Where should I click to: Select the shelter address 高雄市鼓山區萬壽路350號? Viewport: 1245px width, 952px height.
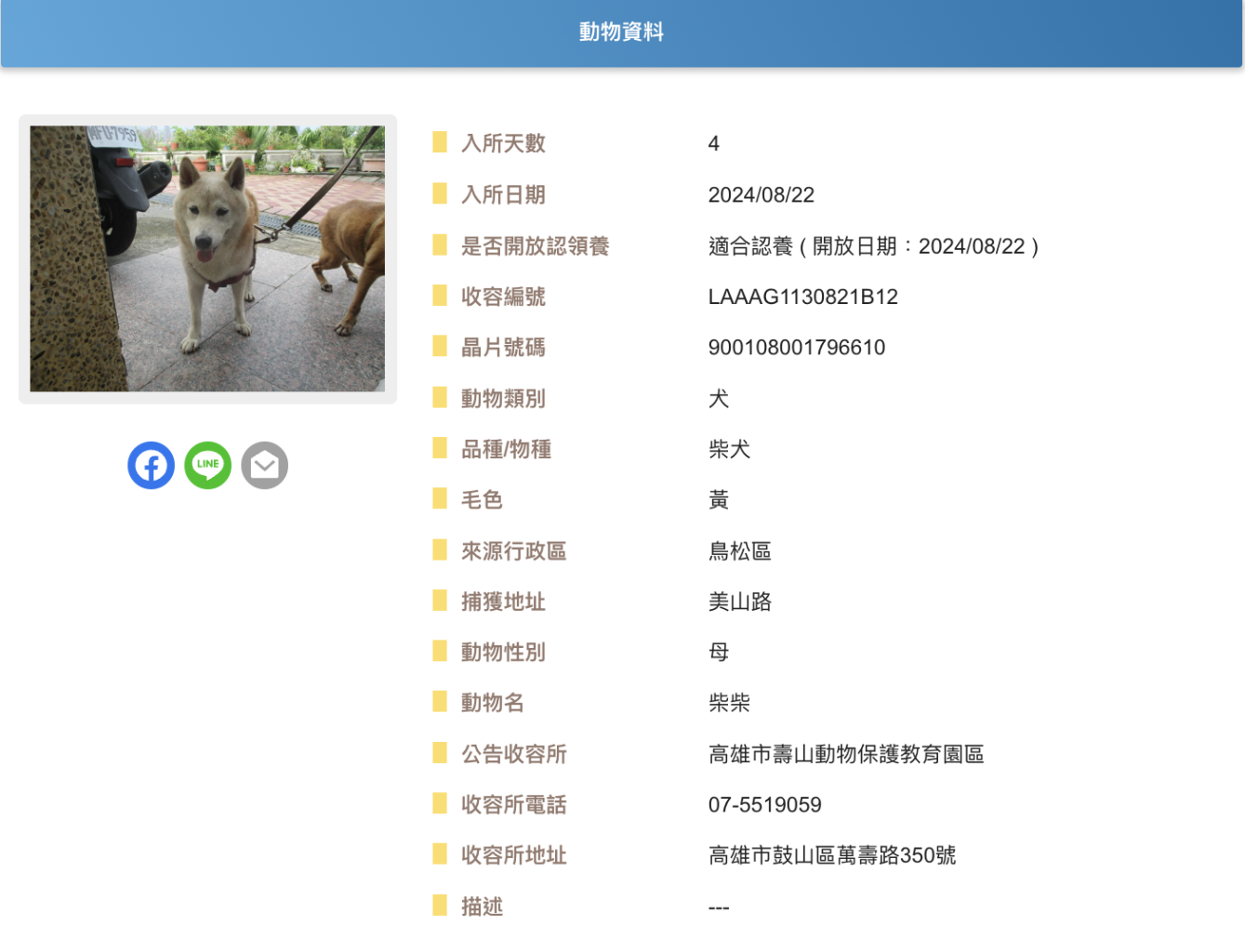pos(831,855)
